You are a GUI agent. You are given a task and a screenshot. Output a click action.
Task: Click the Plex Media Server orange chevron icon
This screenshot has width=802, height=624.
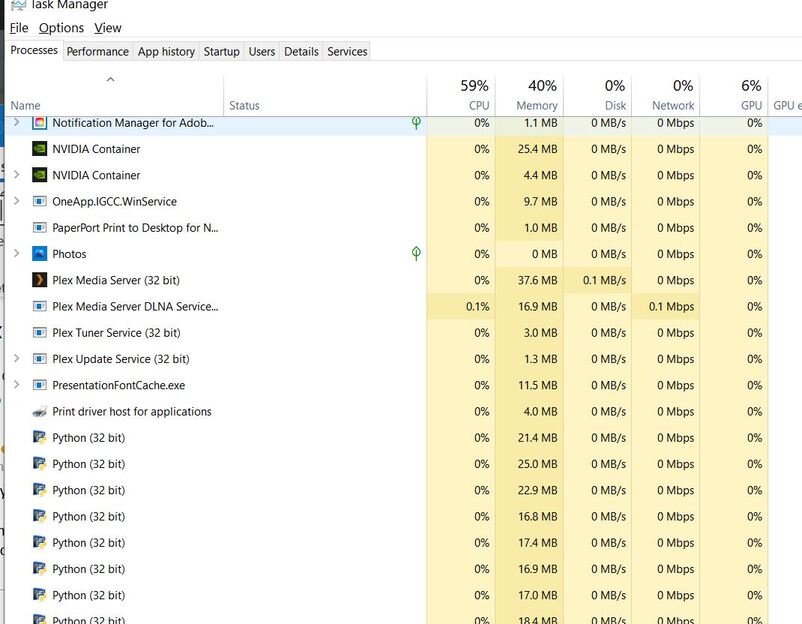coord(39,280)
